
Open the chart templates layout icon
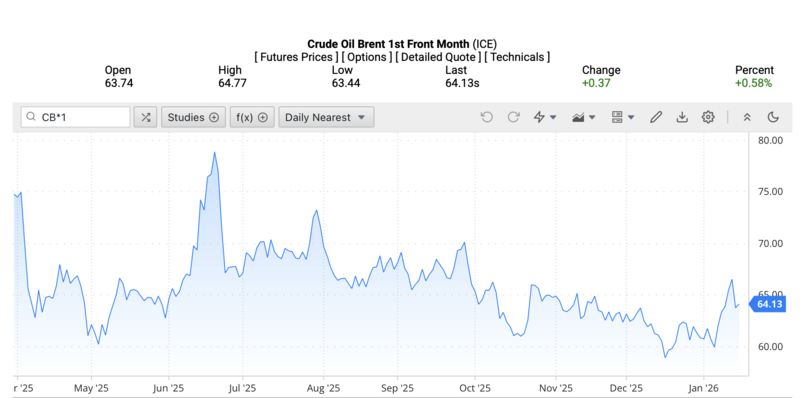click(617, 117)
